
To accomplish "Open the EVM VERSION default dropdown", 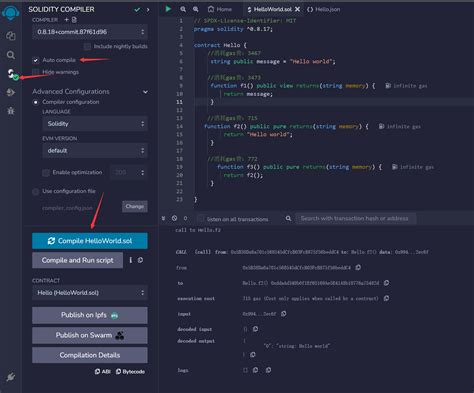I will point(95,151).
